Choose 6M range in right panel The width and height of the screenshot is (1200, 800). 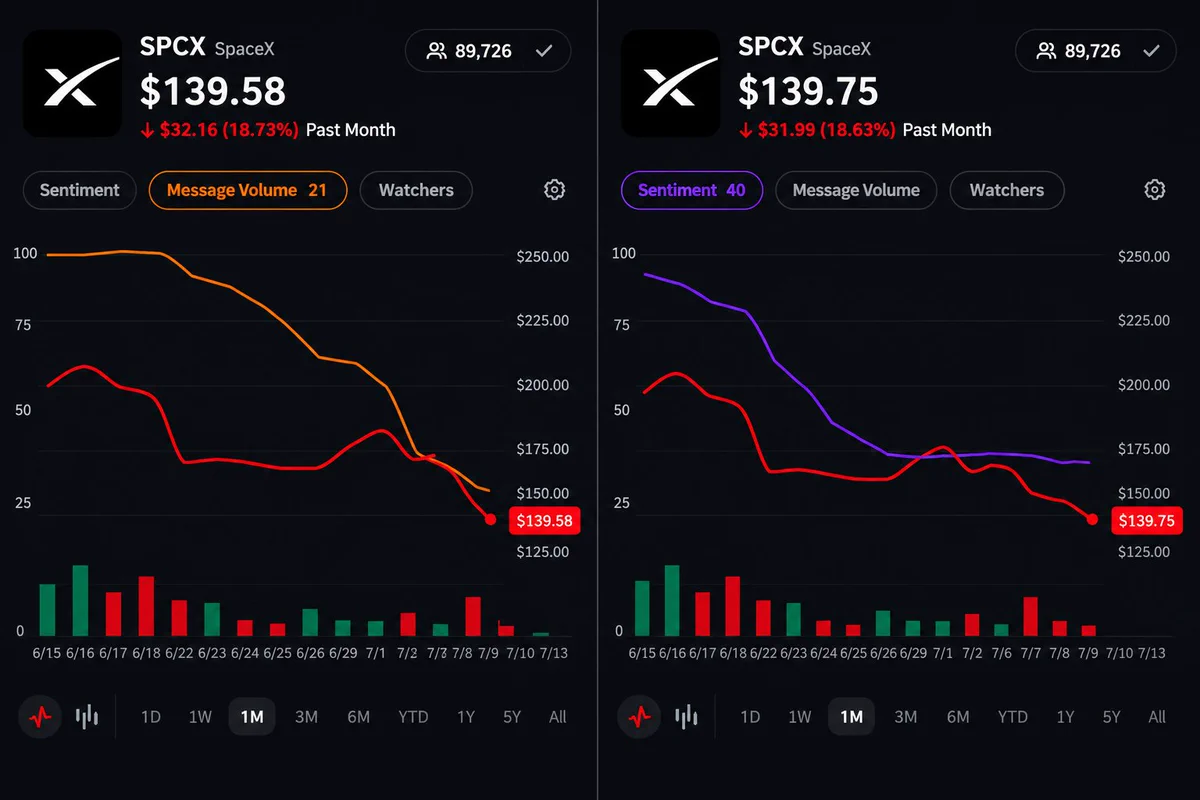958,716
